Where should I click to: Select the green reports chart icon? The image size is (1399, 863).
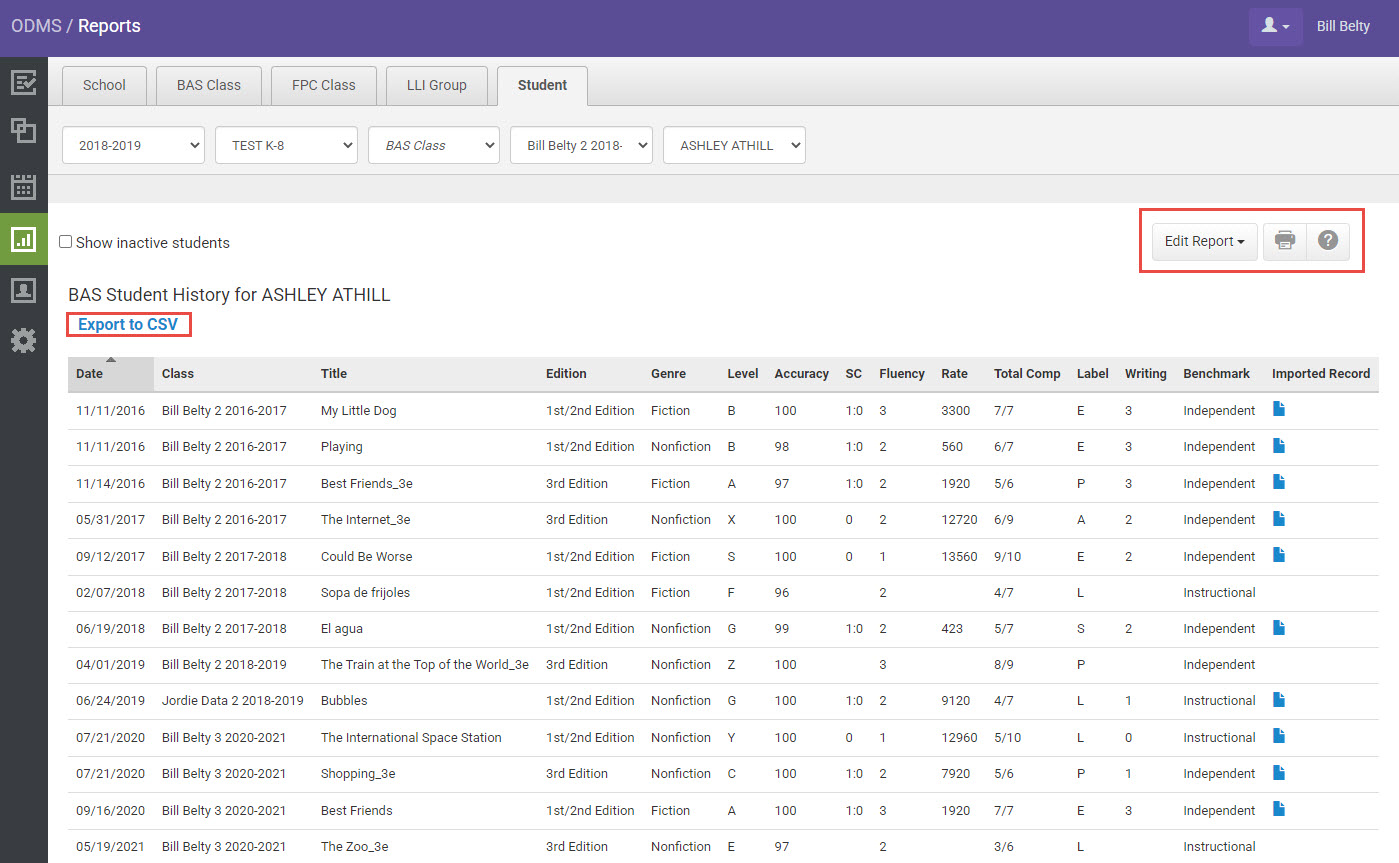pos(23,239)
